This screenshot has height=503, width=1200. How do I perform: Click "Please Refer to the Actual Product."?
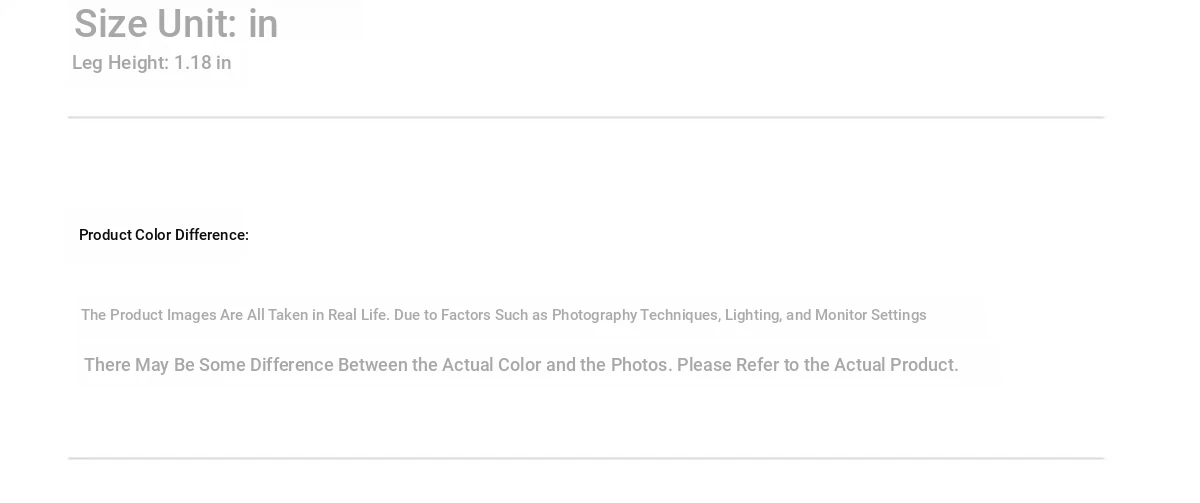click(817, 365)
